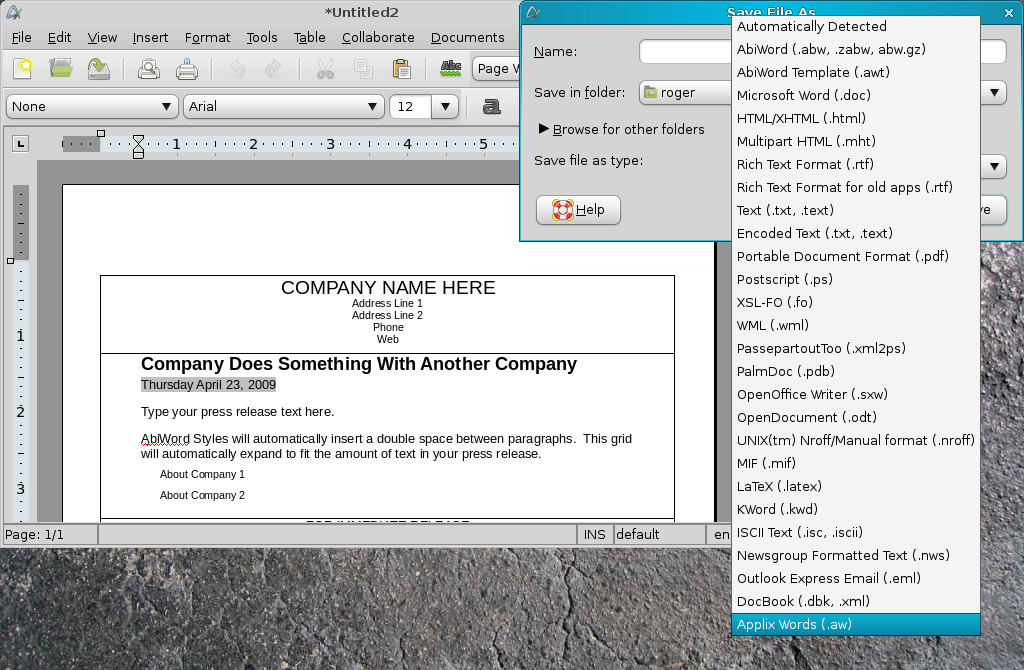Click the Cut scissors icon
Screen dimensions: 1024x670
[x=325, y=69]
